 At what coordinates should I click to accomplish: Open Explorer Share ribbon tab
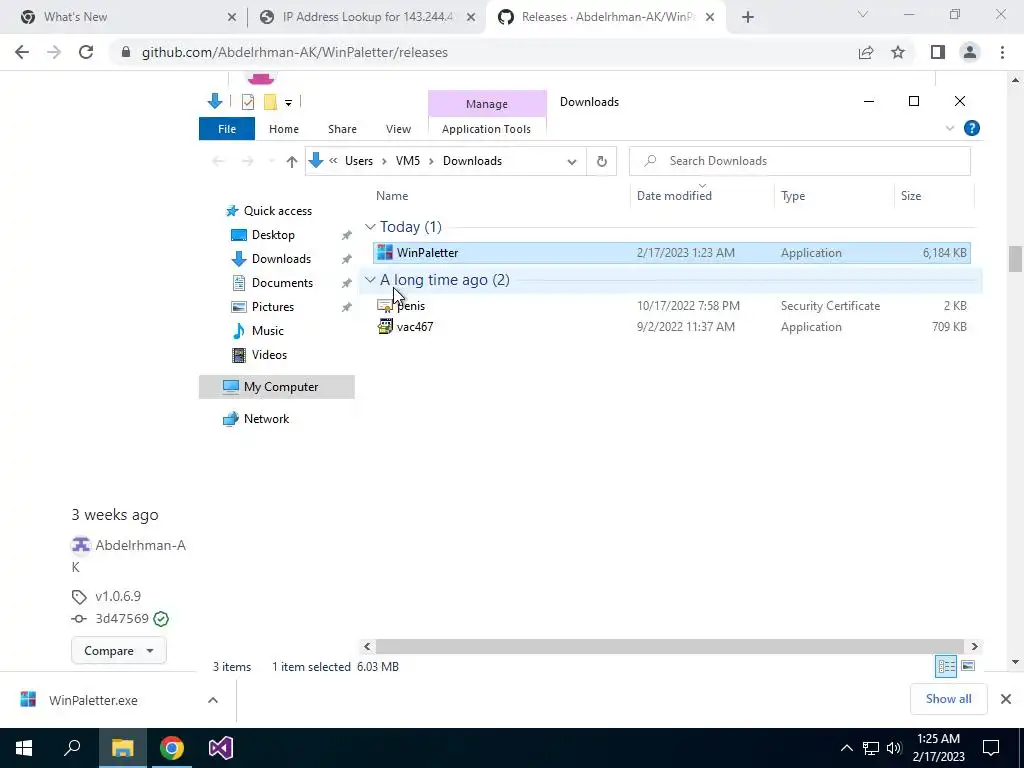click(x=342, y=129)
